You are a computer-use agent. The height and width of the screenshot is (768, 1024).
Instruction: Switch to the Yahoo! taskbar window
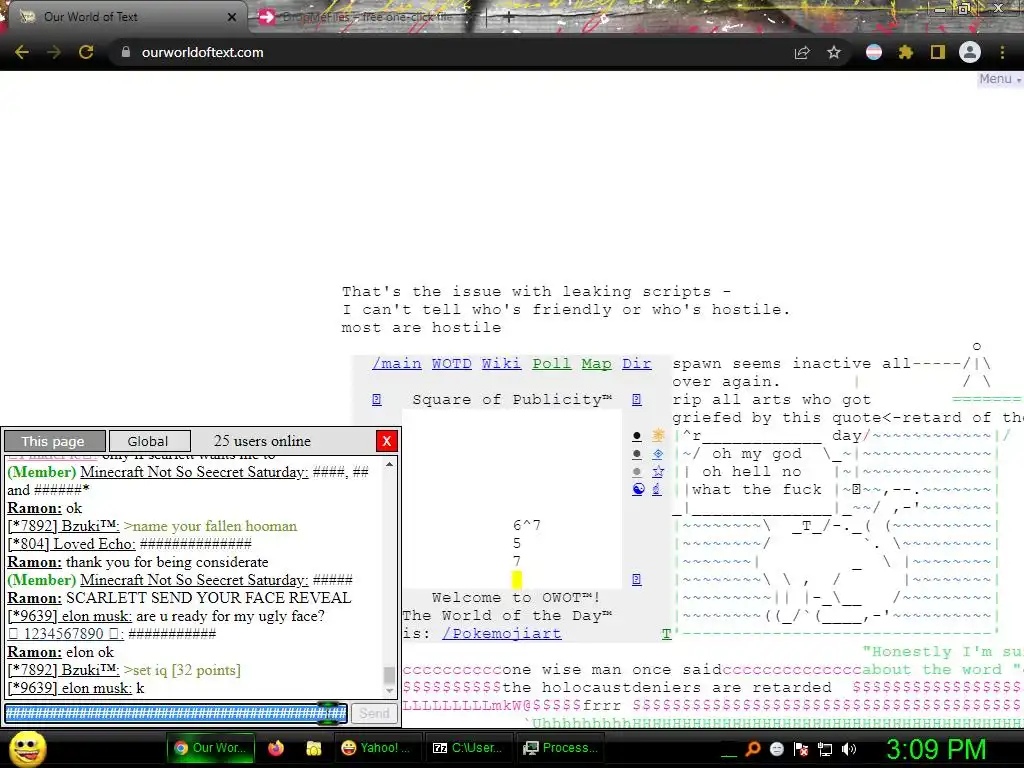click(x=376, y=748)
